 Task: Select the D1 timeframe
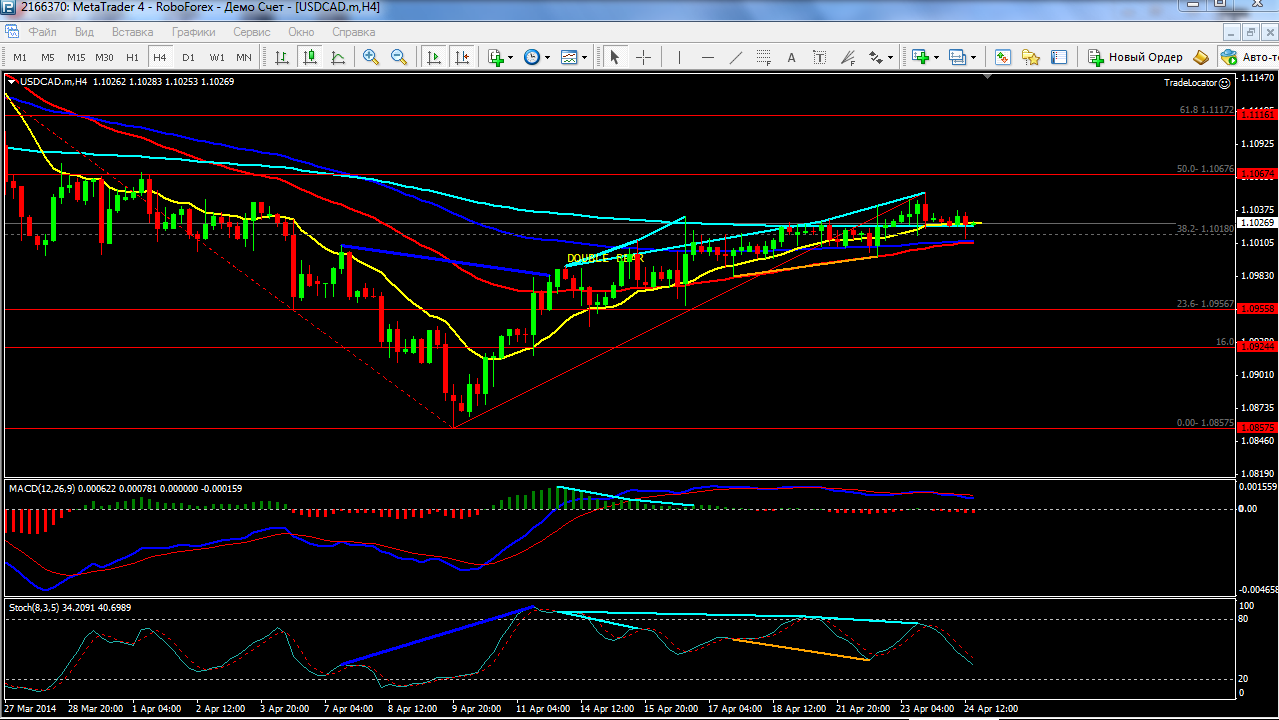point(188,57)
